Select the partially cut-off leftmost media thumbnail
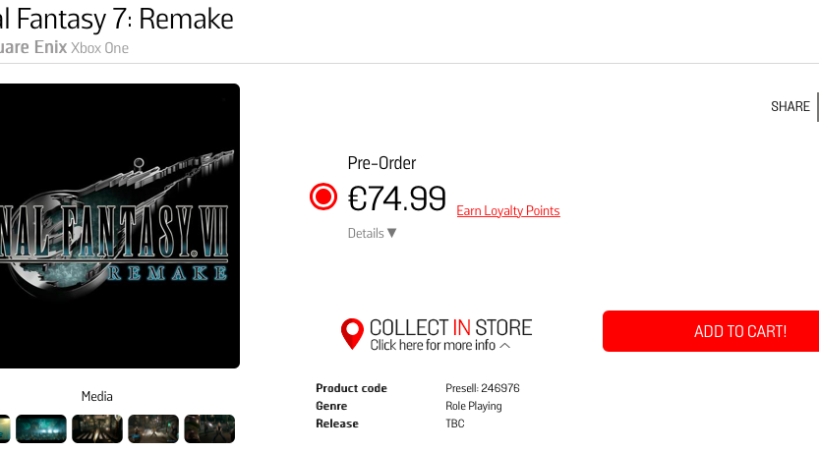The height and width of the screenshot is (452, 819). tap(4, 428)
